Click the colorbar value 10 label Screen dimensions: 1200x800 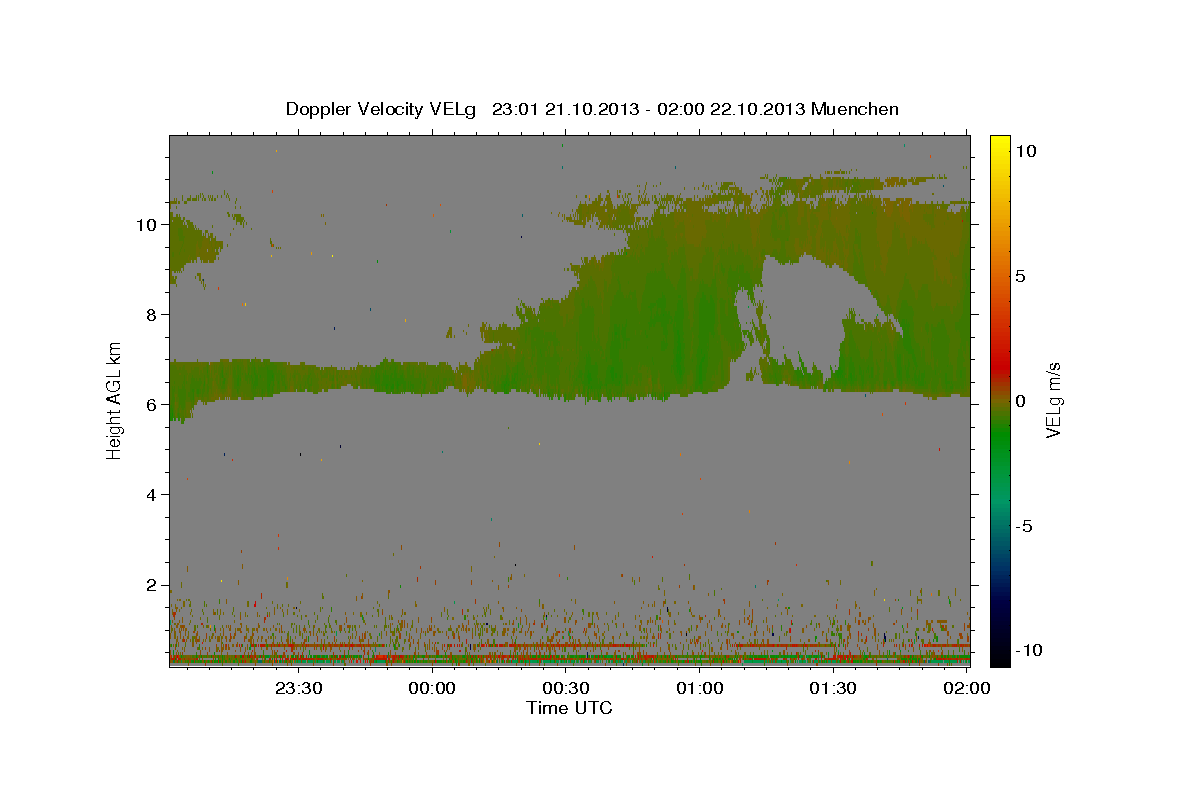coord(1025,151)
